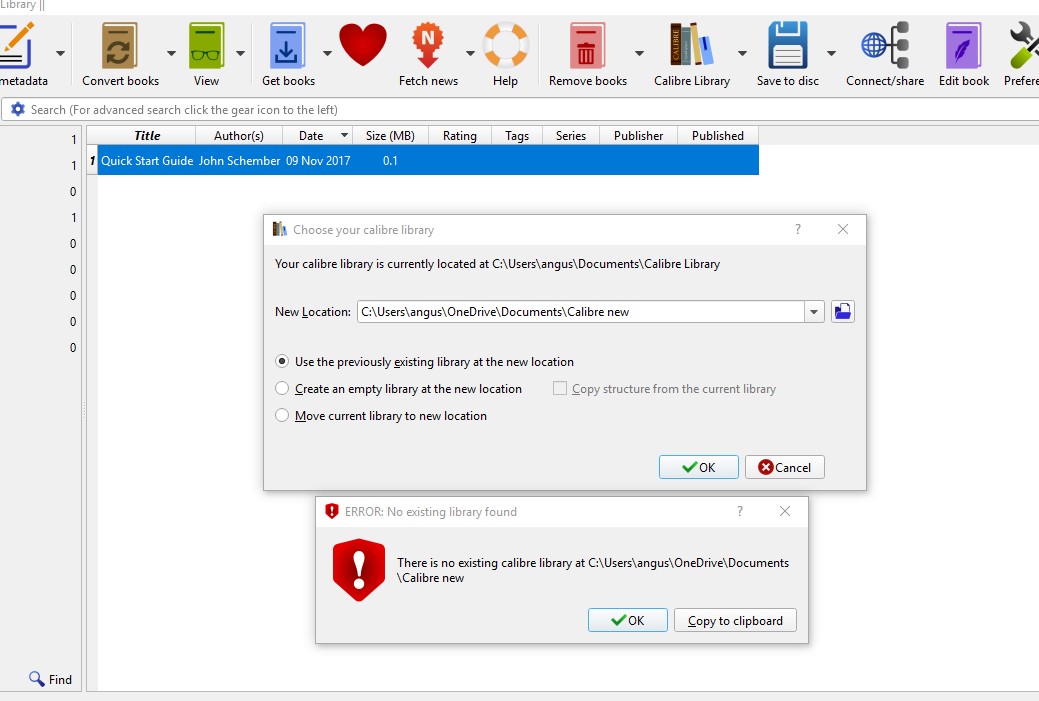Open the Calibre Library dropdown arrow
The height and width of the screenshot is (701, 1039).
point(742,53)
